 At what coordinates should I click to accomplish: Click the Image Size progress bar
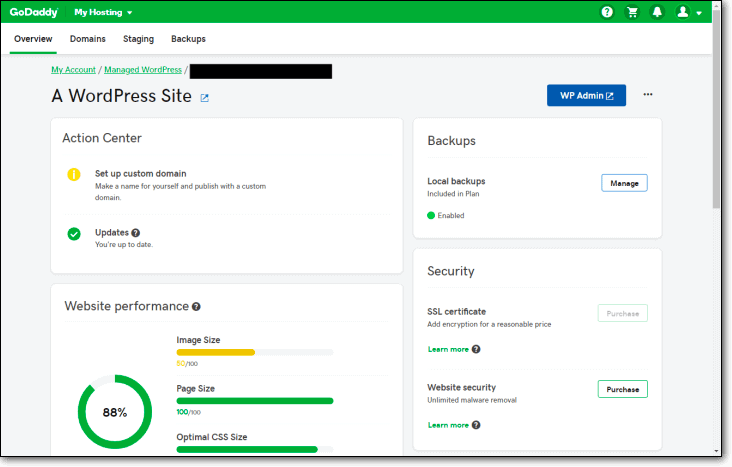coord(254,352)
